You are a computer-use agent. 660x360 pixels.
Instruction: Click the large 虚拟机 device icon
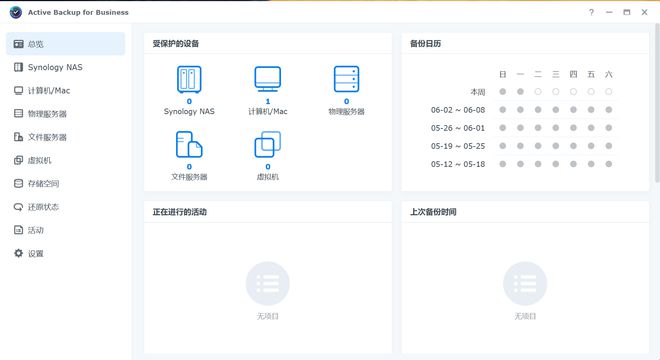[268, 144]
